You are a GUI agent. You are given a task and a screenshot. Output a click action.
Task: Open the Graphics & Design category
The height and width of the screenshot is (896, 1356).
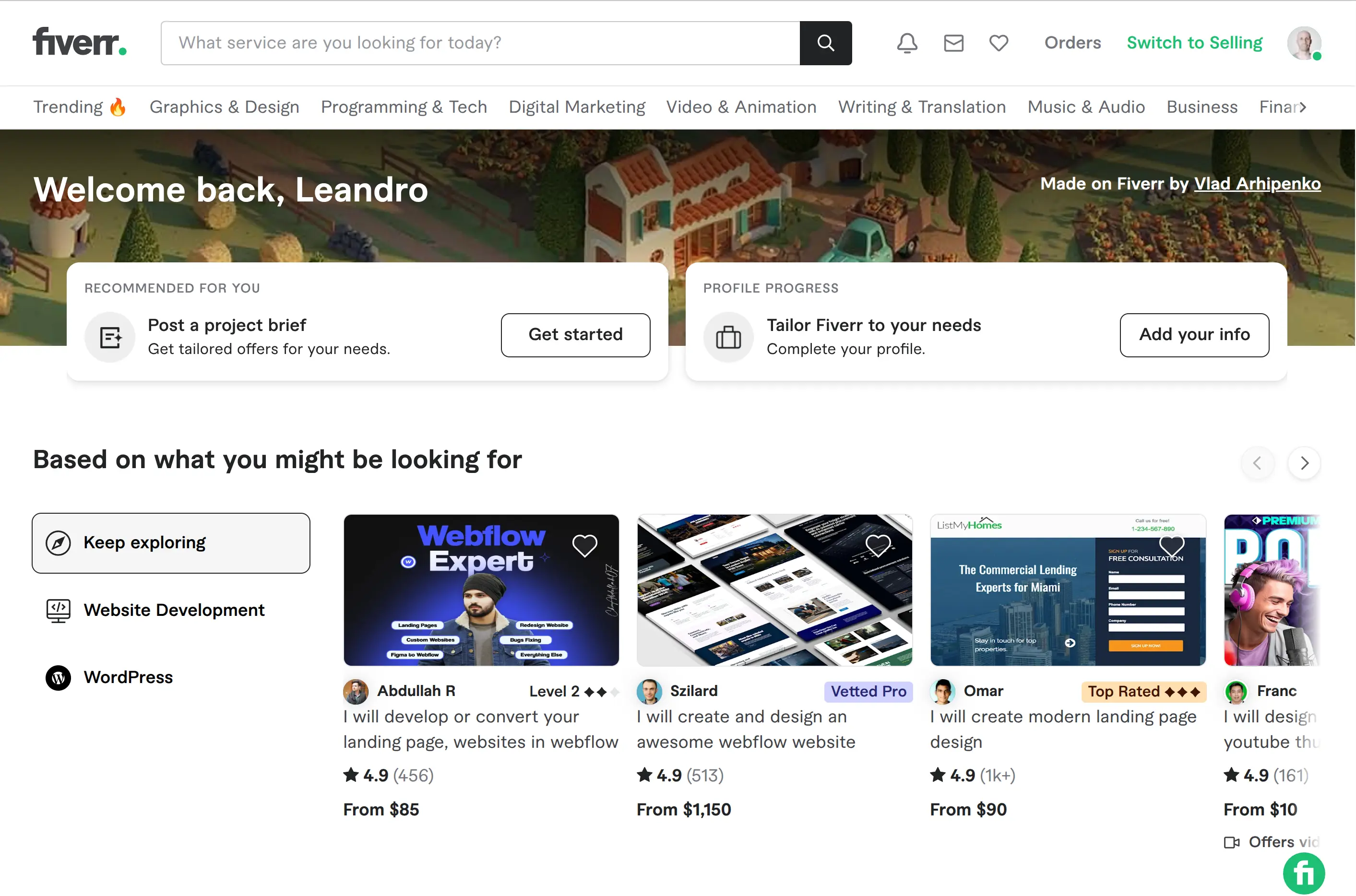click(224, 107)
